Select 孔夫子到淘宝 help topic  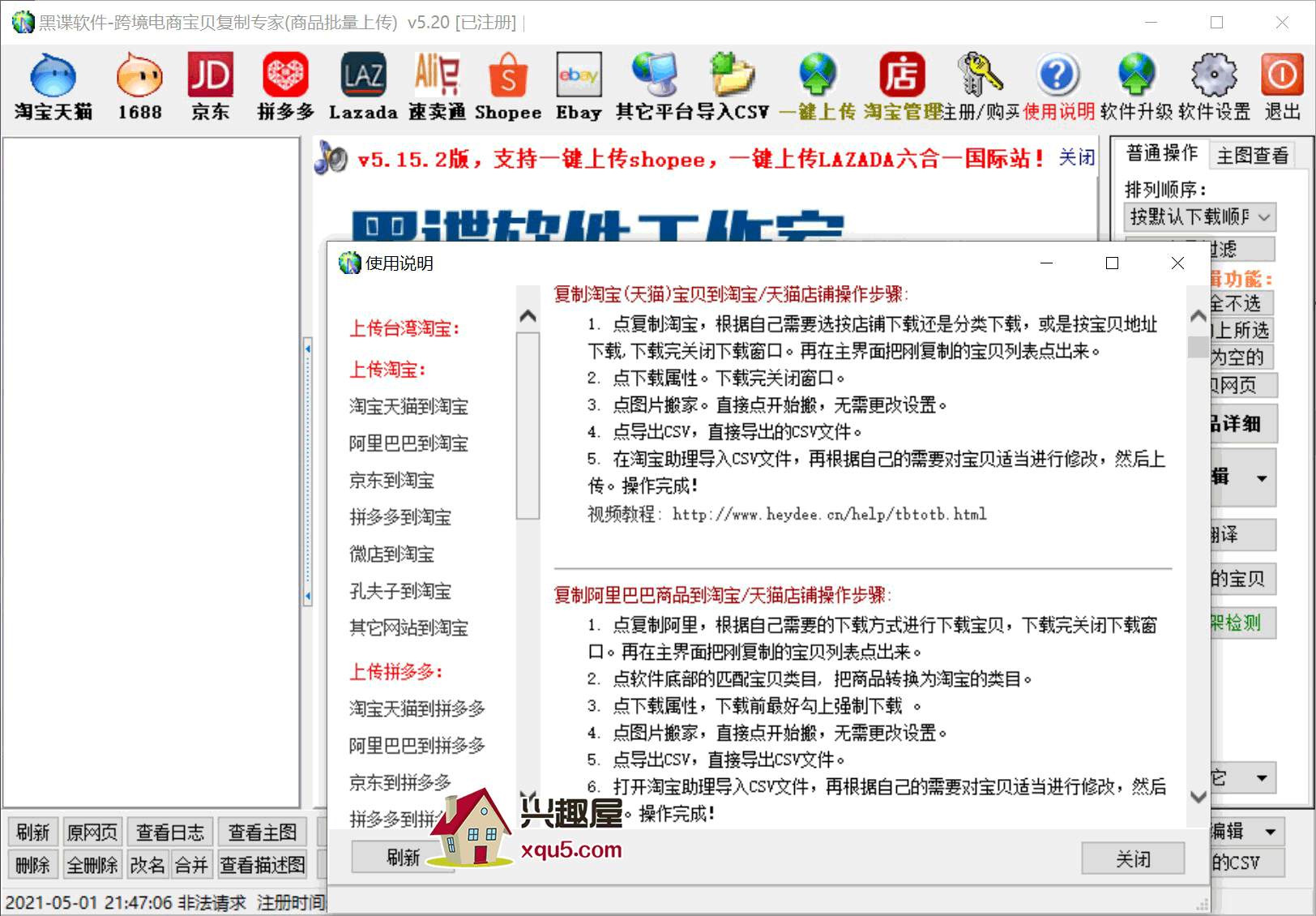tap(400, 591)
